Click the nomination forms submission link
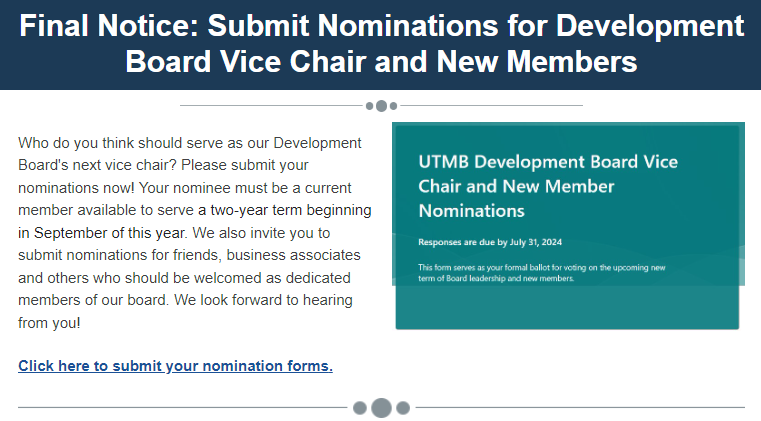This screenshot has width=761, height=421. point(175,366)
